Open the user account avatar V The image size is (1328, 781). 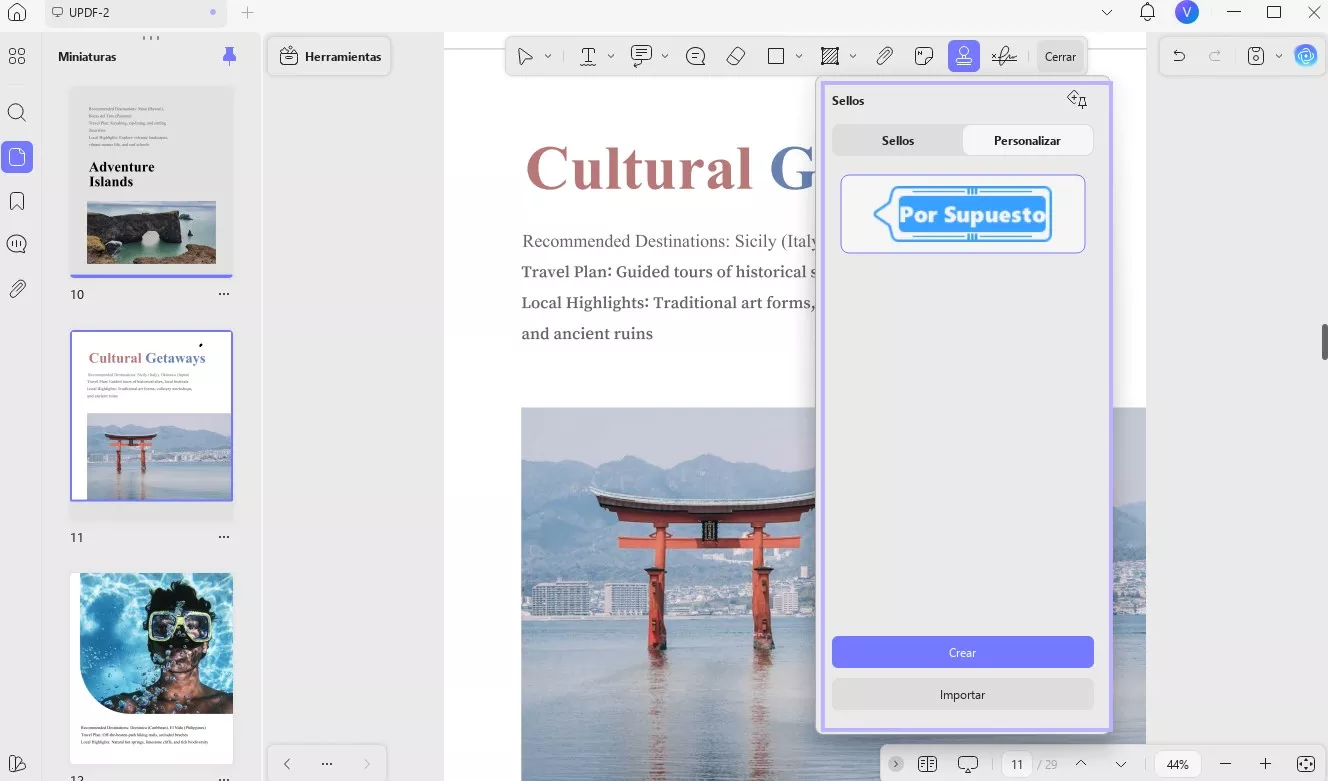click(1187, 13)
